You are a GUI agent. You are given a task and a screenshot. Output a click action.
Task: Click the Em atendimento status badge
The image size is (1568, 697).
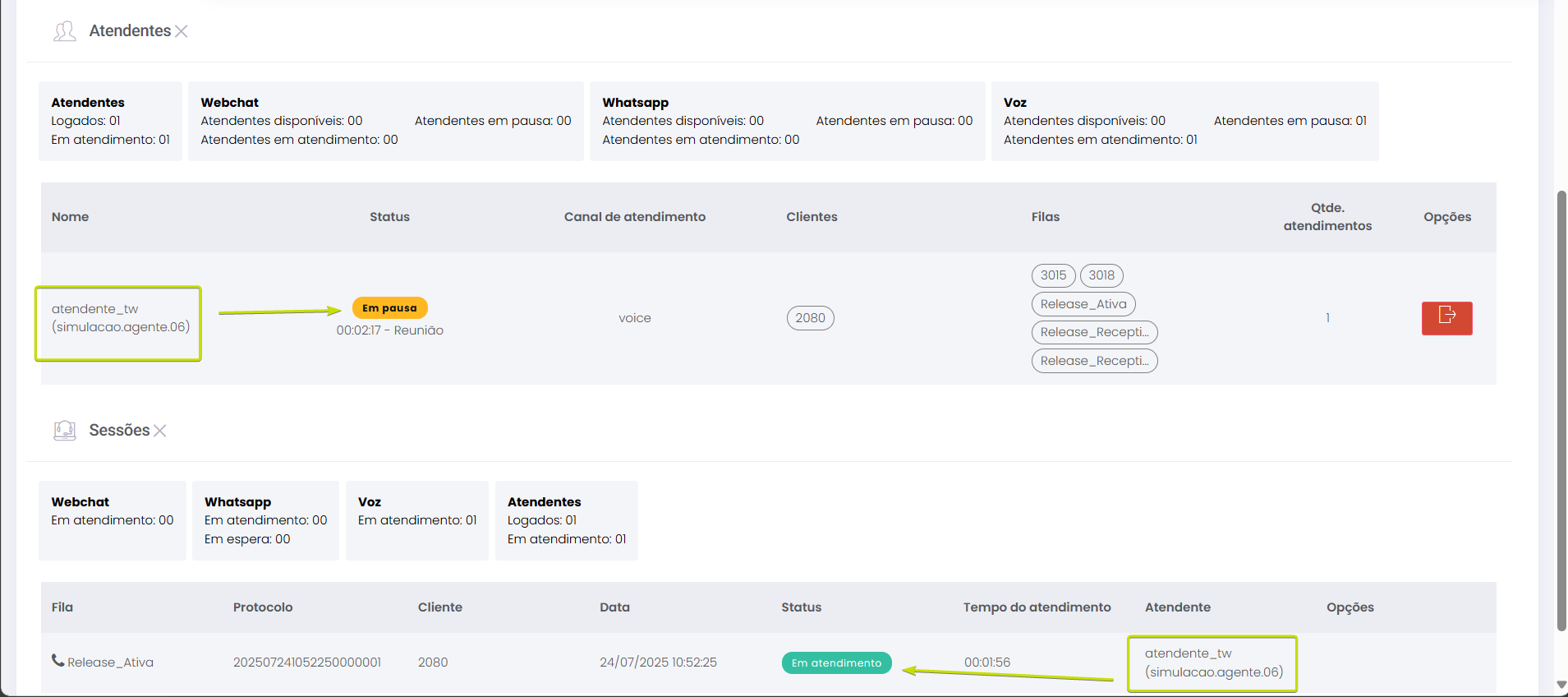pyautogui.click(x=836, y=662)
